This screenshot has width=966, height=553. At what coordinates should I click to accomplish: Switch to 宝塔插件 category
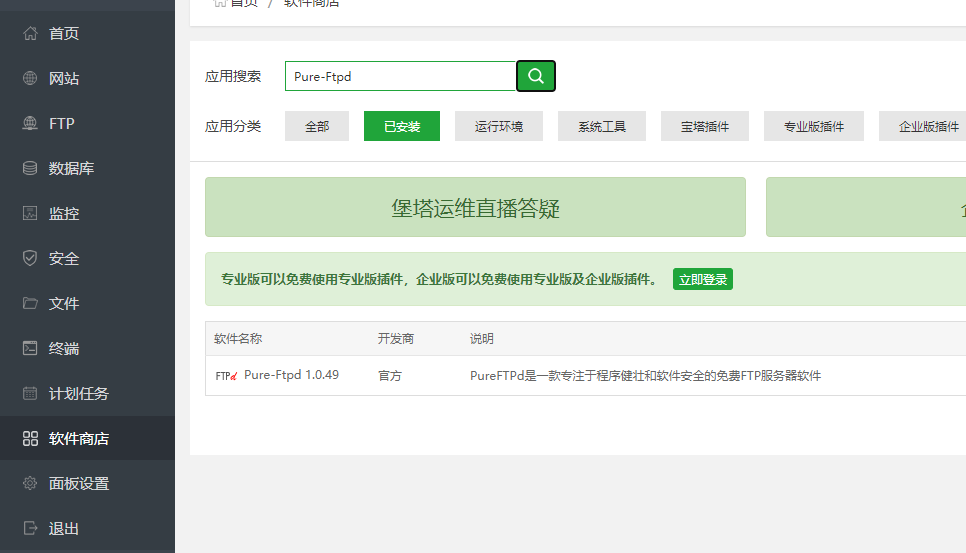[x=705, y=126]
